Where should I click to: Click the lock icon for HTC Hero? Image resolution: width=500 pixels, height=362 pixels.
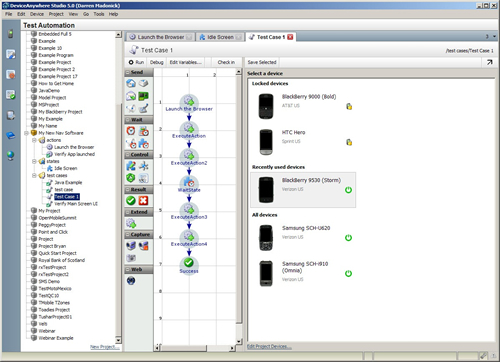[x=349, y=142]
